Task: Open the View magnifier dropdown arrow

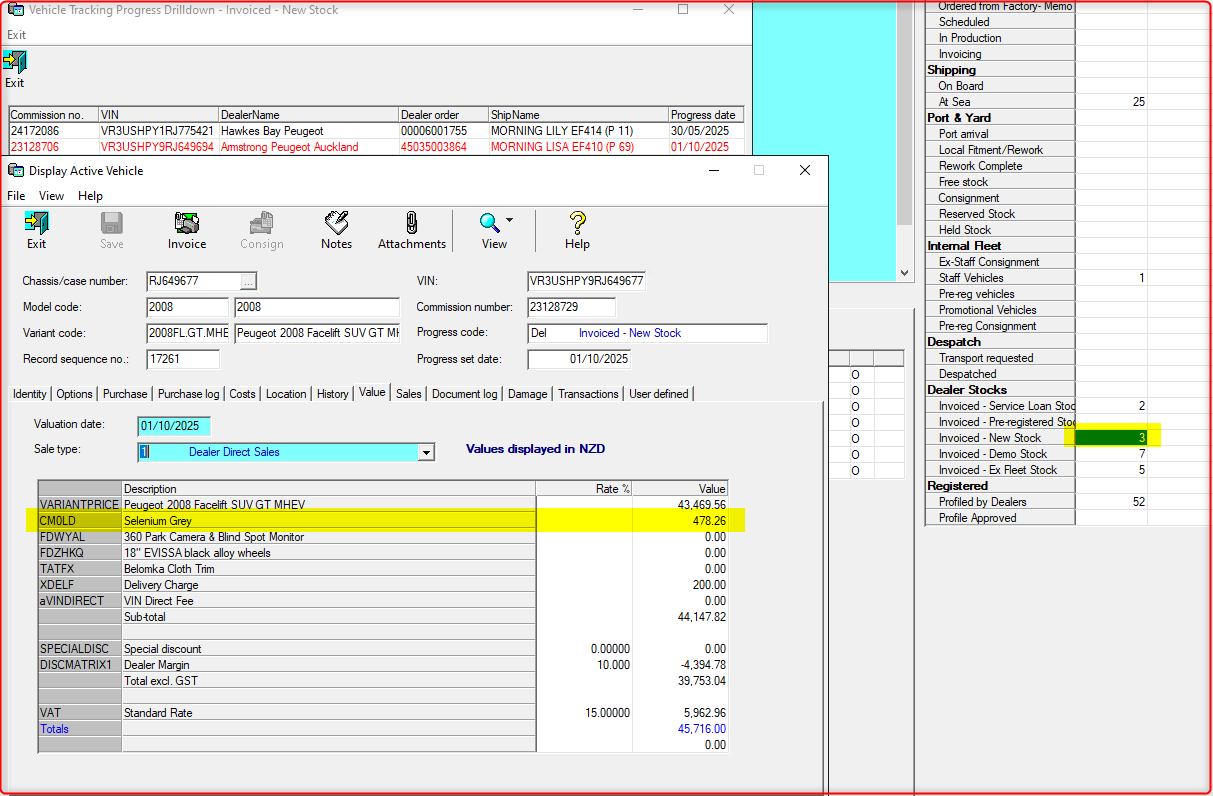Action: tap(509, 221)
